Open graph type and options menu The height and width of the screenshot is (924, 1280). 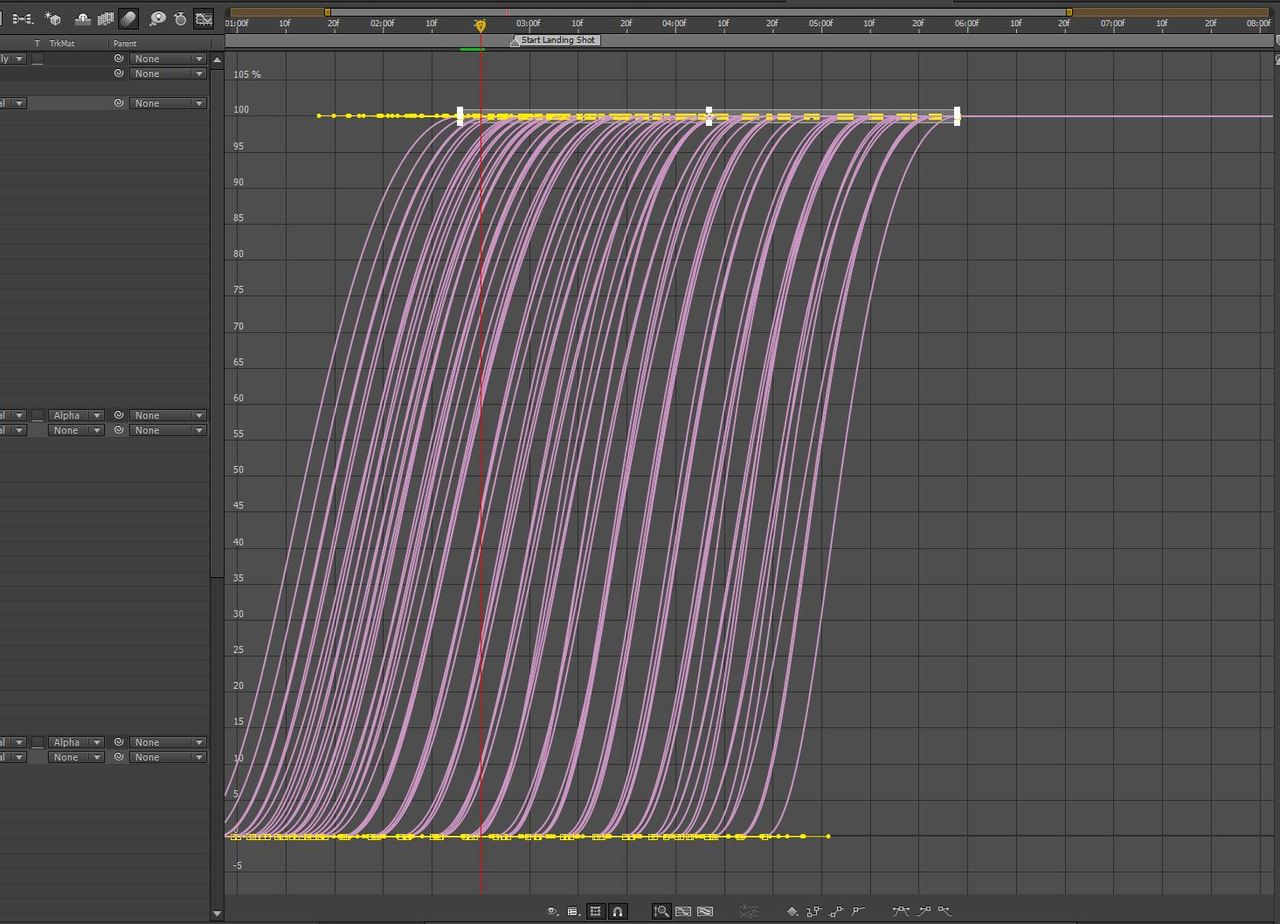point(573,911)
